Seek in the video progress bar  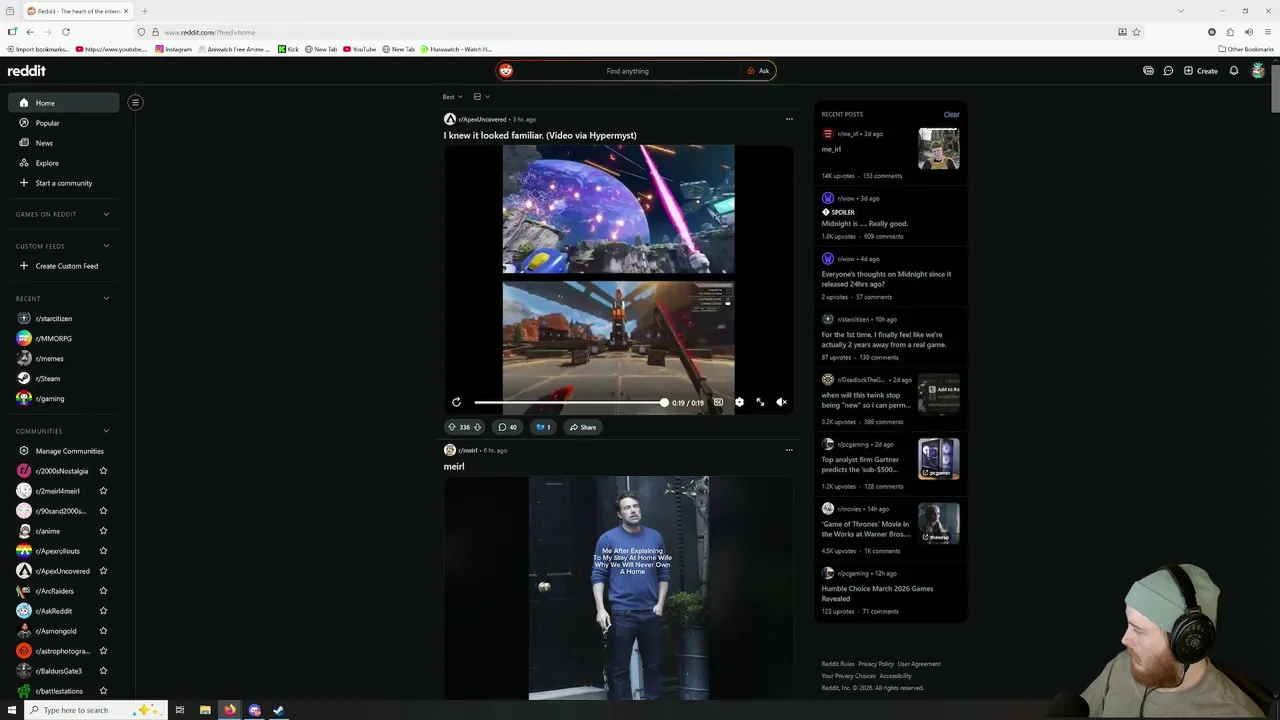570,402
